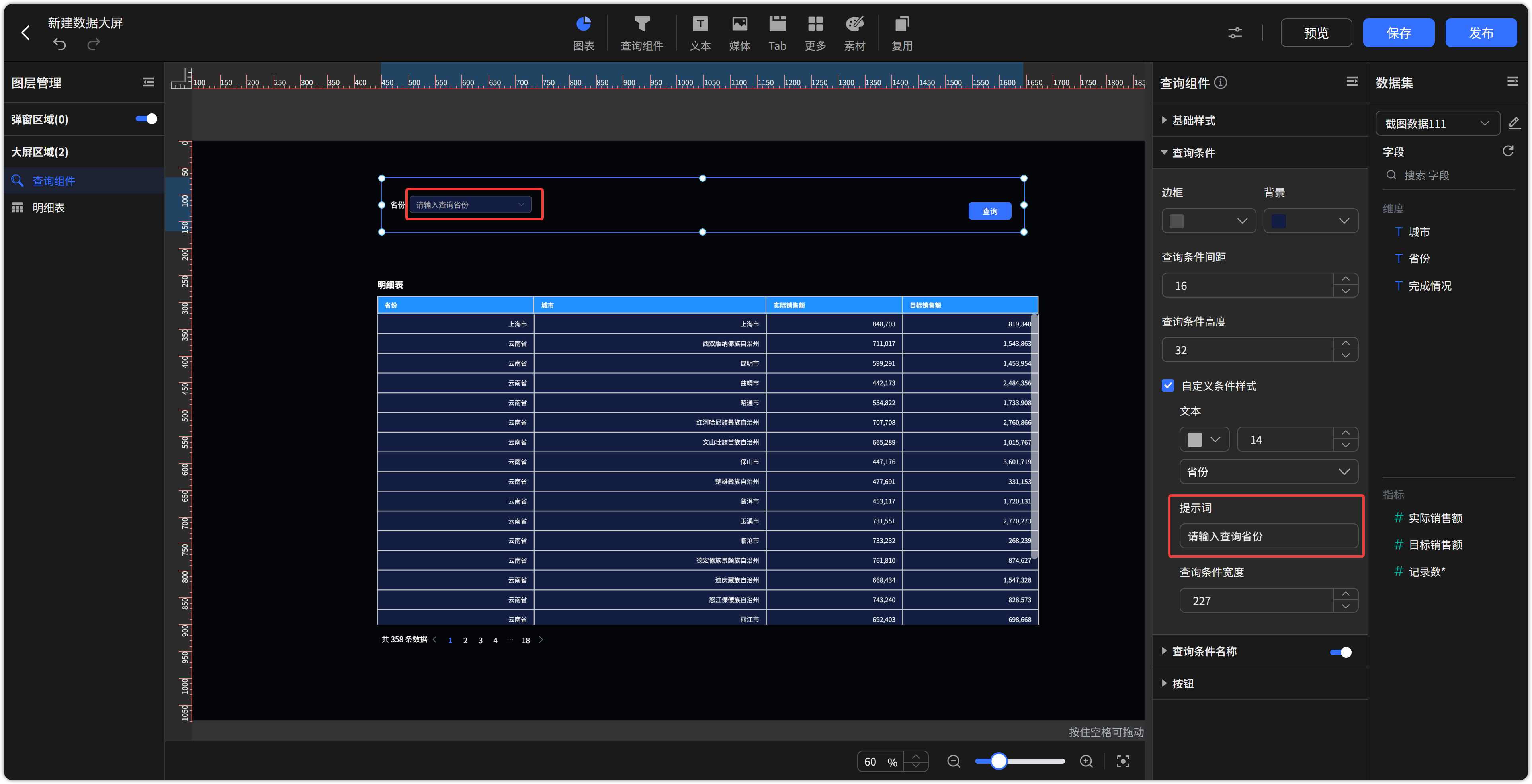Collapse the 查询条件 section
1532x784 pixels.
click(1259, 153)
